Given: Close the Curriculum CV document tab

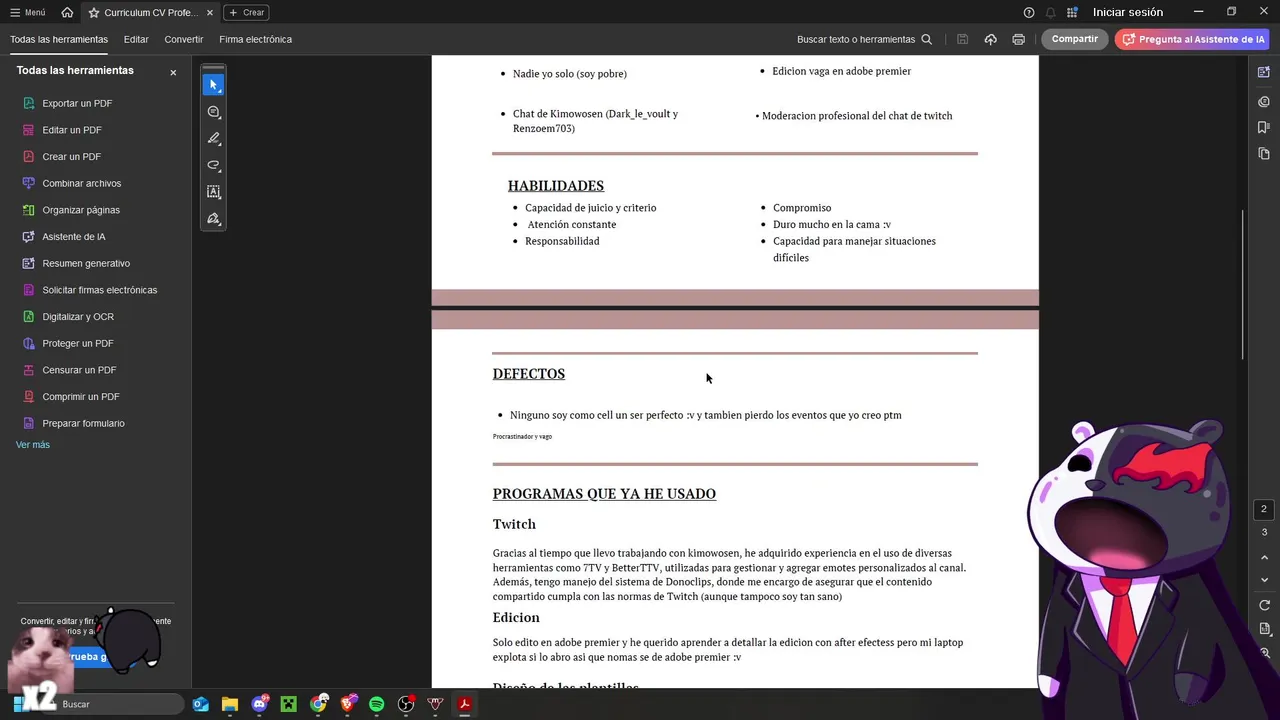Looking at the screenshot, I should [210, 13].
